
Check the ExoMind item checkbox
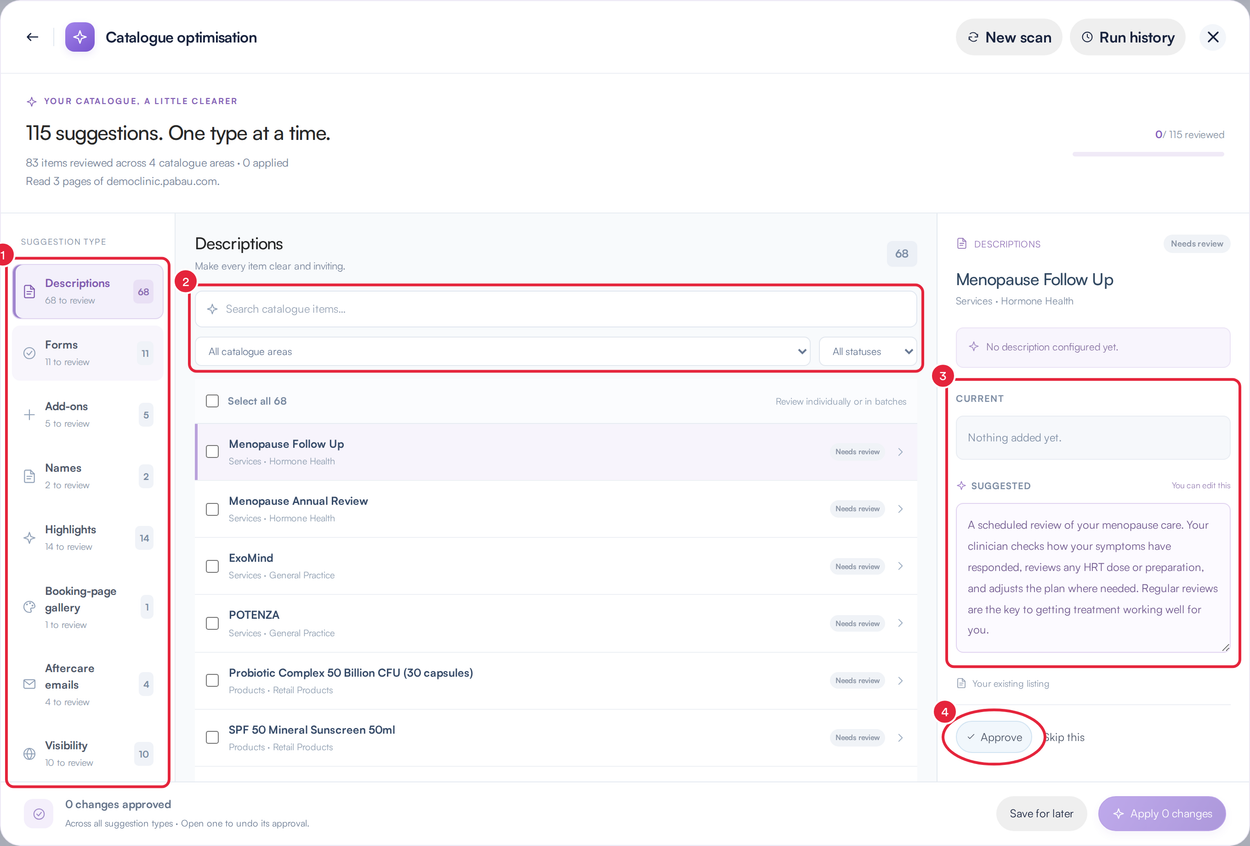tap(212, 566)
